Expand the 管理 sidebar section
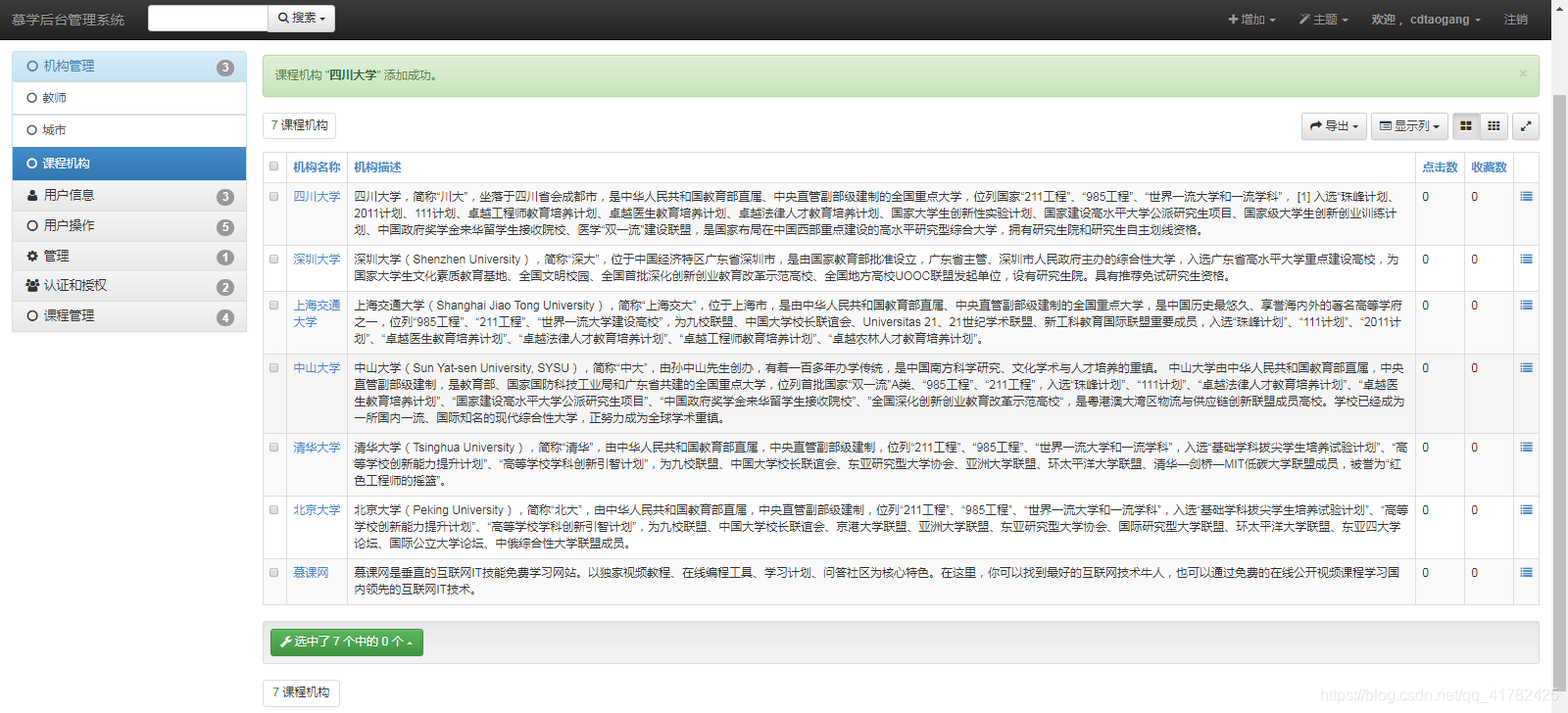 (x=129, y=257)
